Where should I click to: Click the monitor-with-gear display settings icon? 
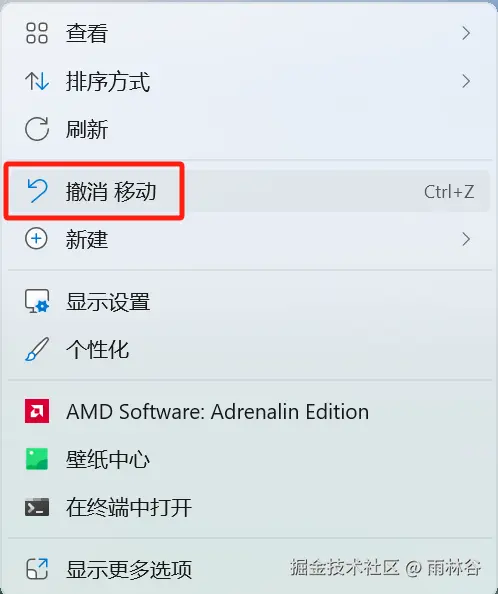(x=37, y=301)
